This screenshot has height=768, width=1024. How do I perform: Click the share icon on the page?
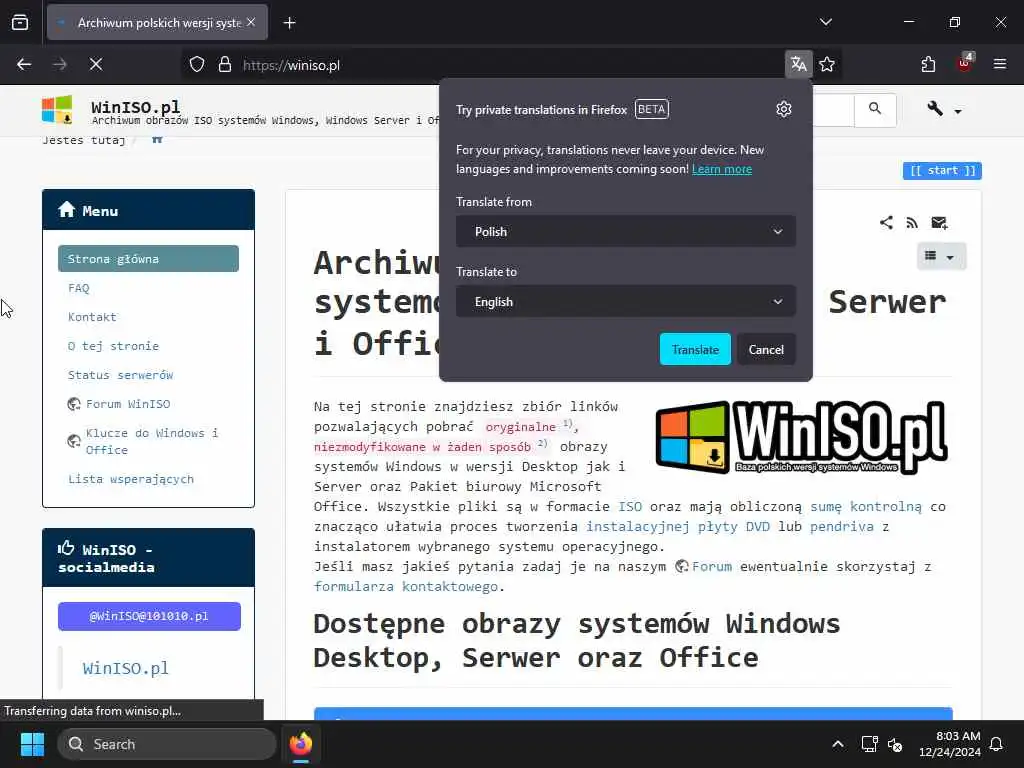886,223
